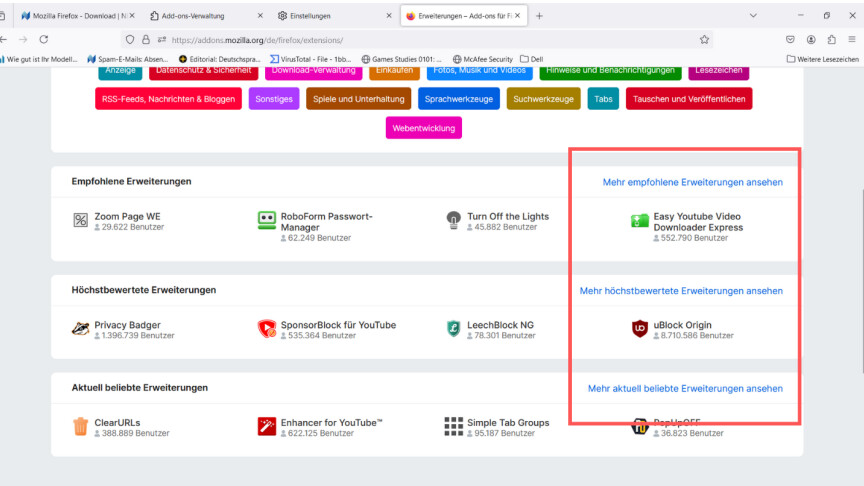
Task: Open the Dell bookmarks folder
Action: 532,59
